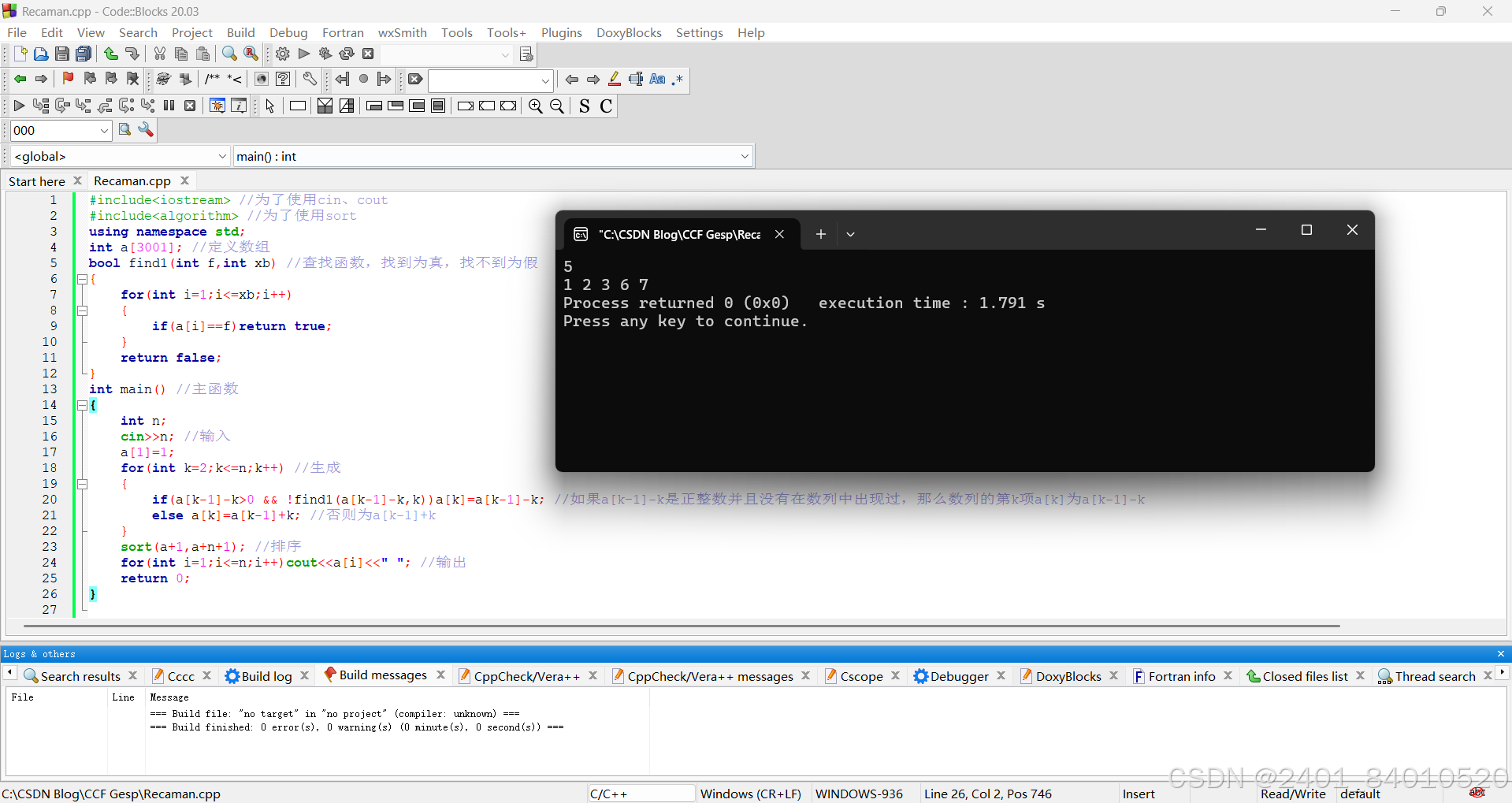1512x803 pixels.
Task: Open Find with the magnifier icon
Action: [x=229, y=54]
